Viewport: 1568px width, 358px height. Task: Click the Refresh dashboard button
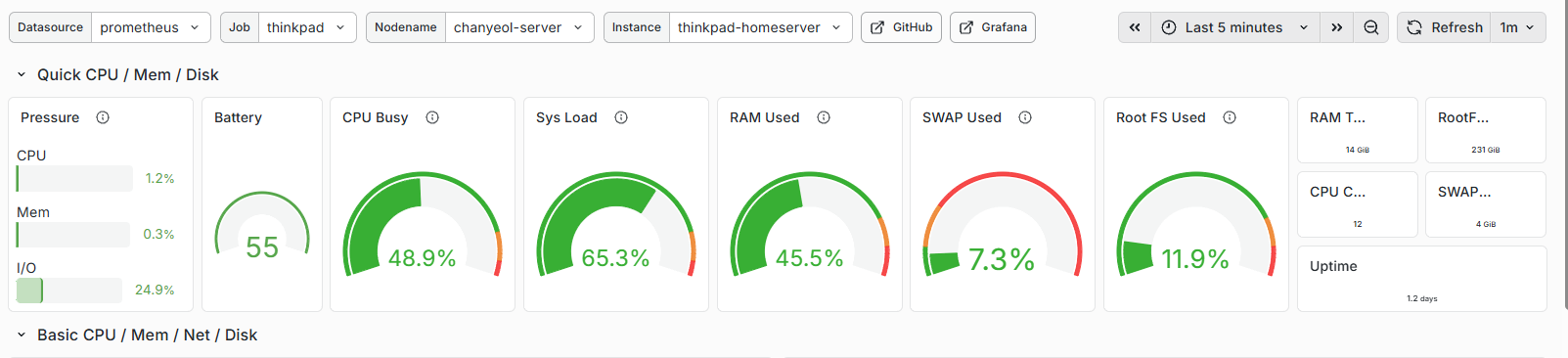point(1445,27)
